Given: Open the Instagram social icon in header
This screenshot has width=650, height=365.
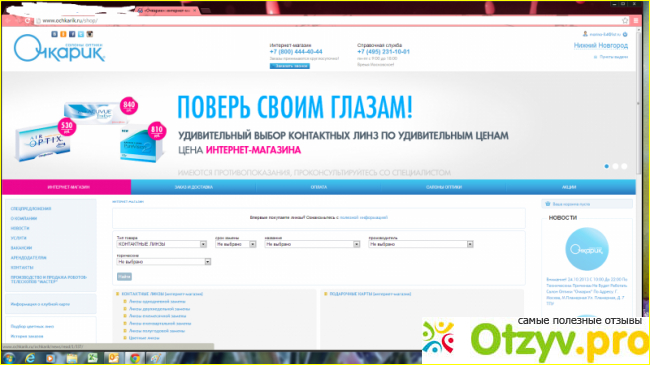Looking at the screenshot, I should tap(90, 34).
